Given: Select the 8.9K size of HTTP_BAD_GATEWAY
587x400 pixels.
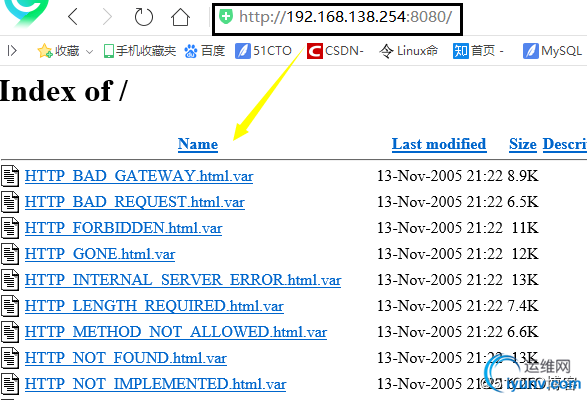Looking at the screenshot, I should pos(523,176).
